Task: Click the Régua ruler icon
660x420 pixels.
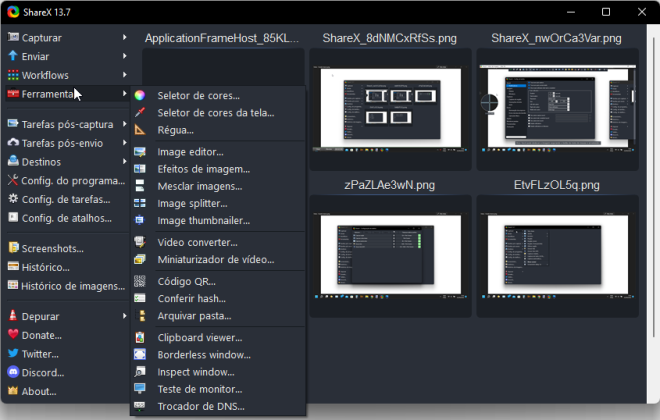Action: [x=140, y=130]
